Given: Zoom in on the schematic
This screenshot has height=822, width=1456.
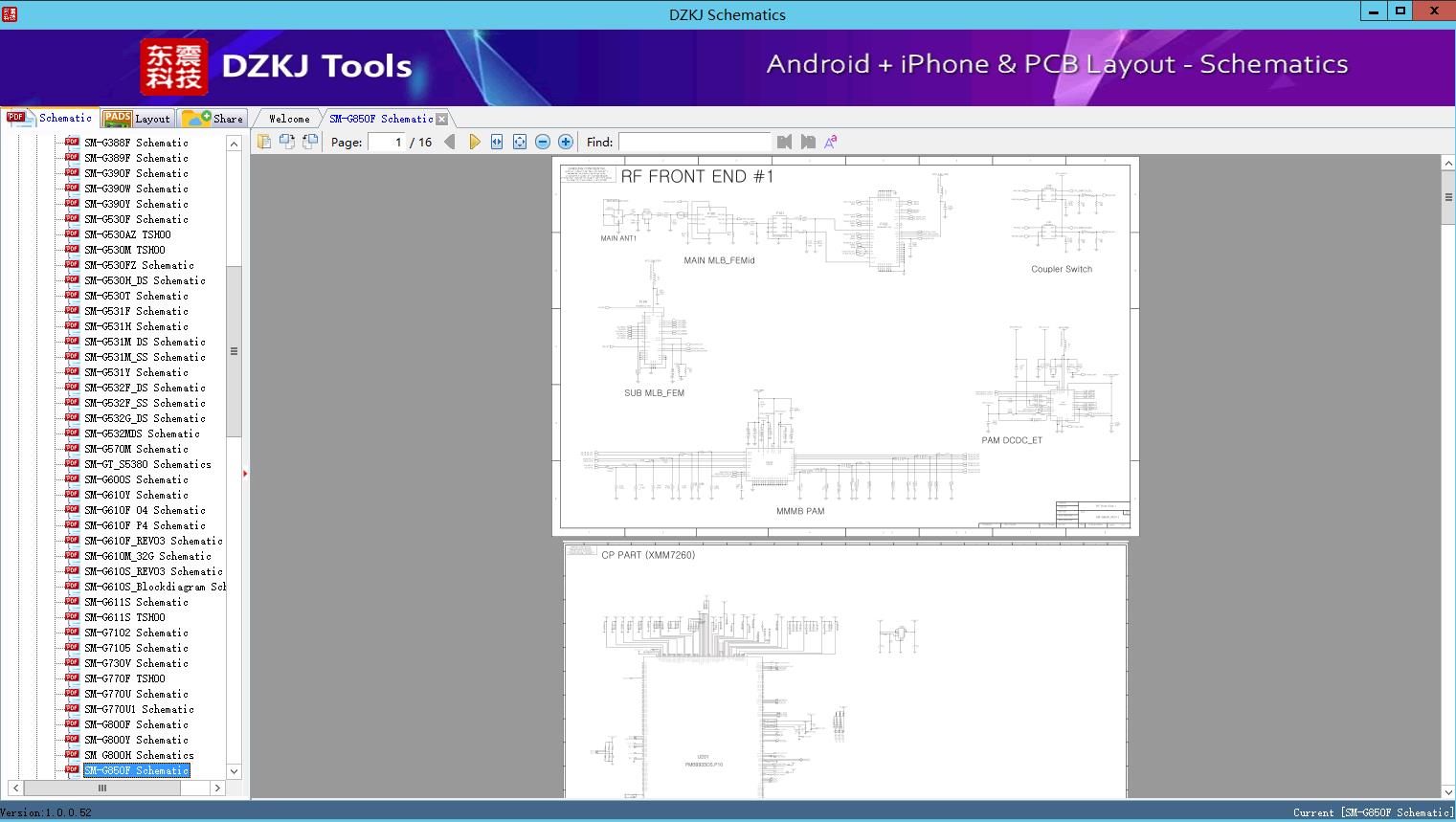Looking at the screenshot, I should tap(566, 142).
